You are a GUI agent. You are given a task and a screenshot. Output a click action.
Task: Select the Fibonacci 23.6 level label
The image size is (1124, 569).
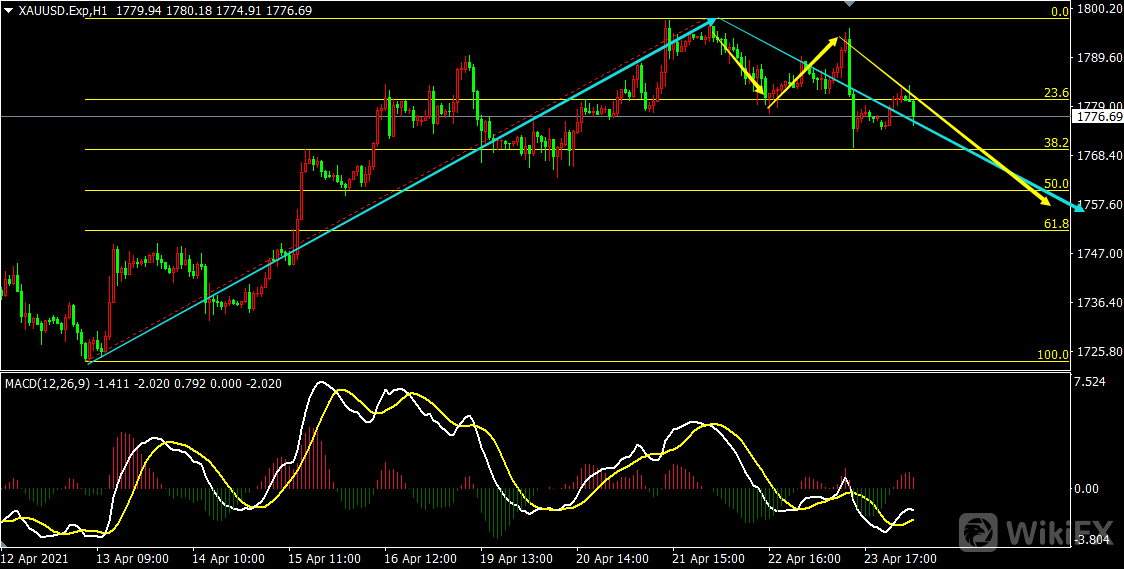tap(1056, 93)
